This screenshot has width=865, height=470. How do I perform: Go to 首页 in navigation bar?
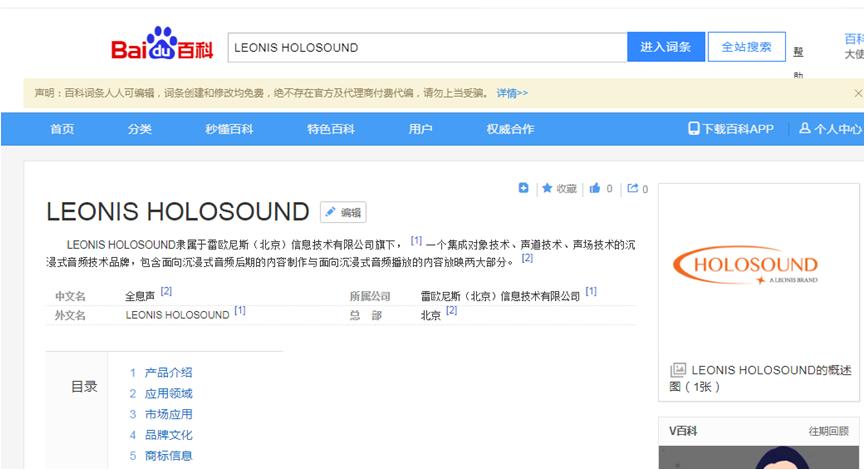[x=62, y=129]
